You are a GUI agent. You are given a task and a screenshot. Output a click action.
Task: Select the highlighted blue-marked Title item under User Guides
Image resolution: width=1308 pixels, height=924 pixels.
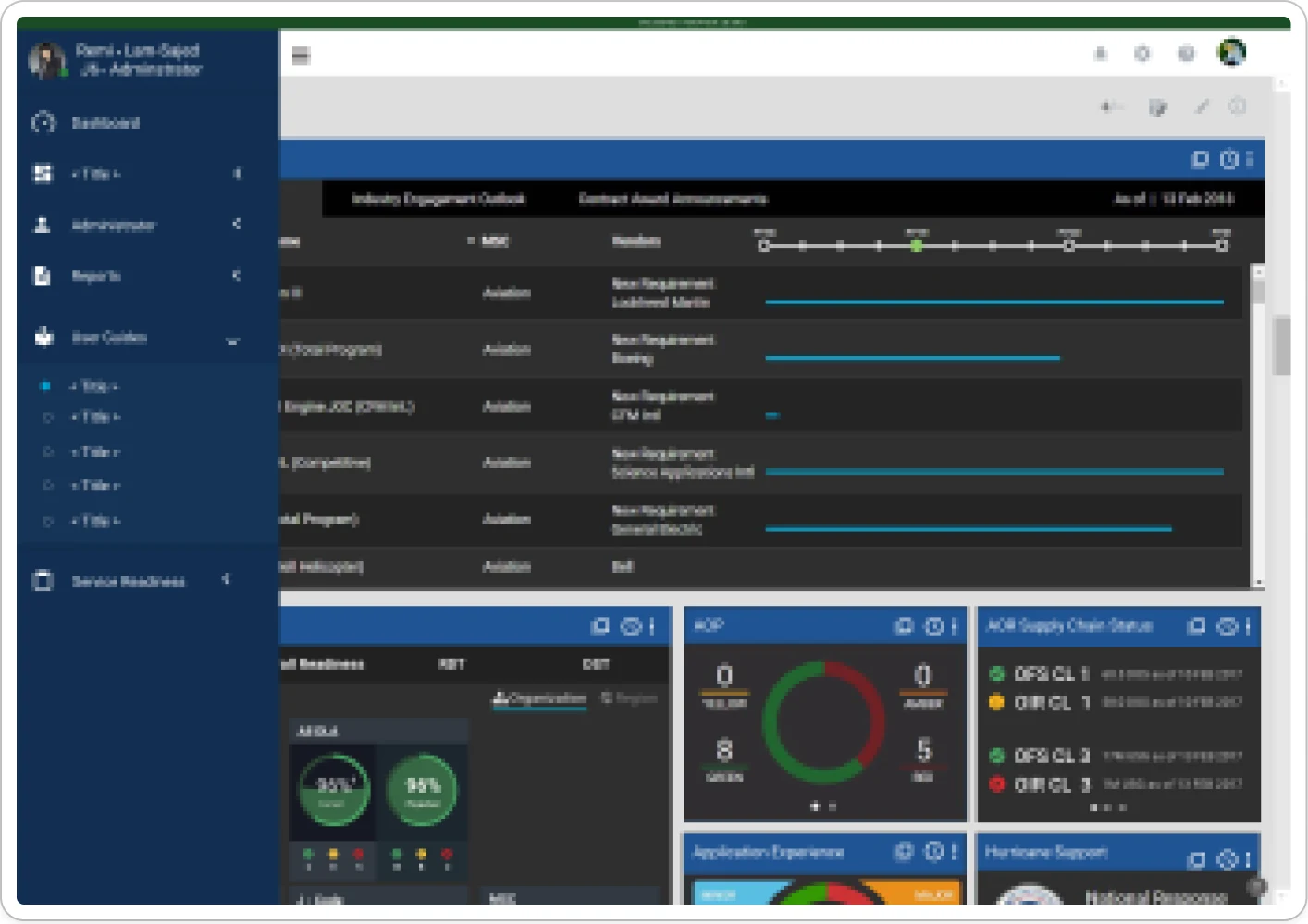95,386
